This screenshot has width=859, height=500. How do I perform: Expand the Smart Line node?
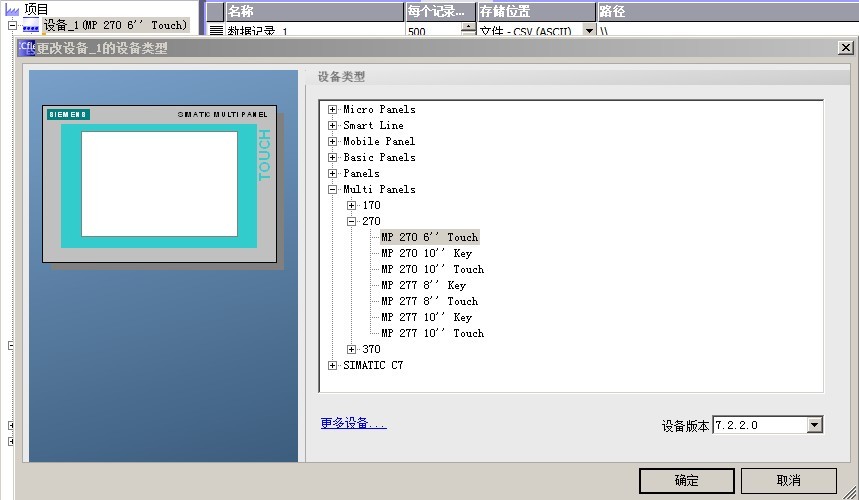coord(332,125)
